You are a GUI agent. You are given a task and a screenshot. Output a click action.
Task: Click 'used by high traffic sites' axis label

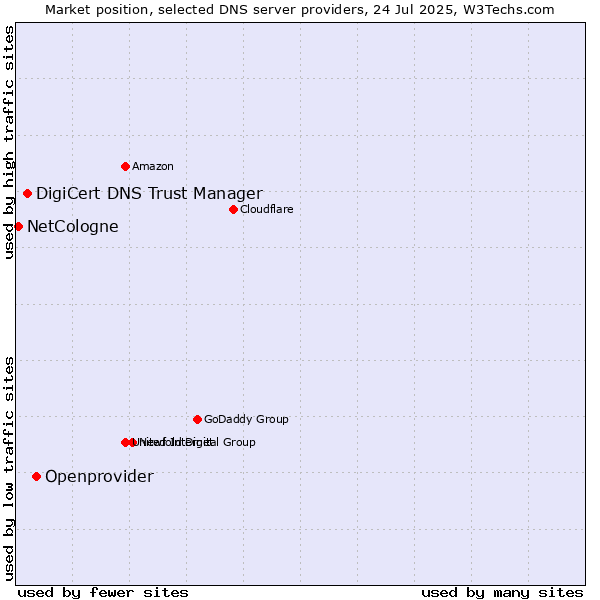coord(9,142)
